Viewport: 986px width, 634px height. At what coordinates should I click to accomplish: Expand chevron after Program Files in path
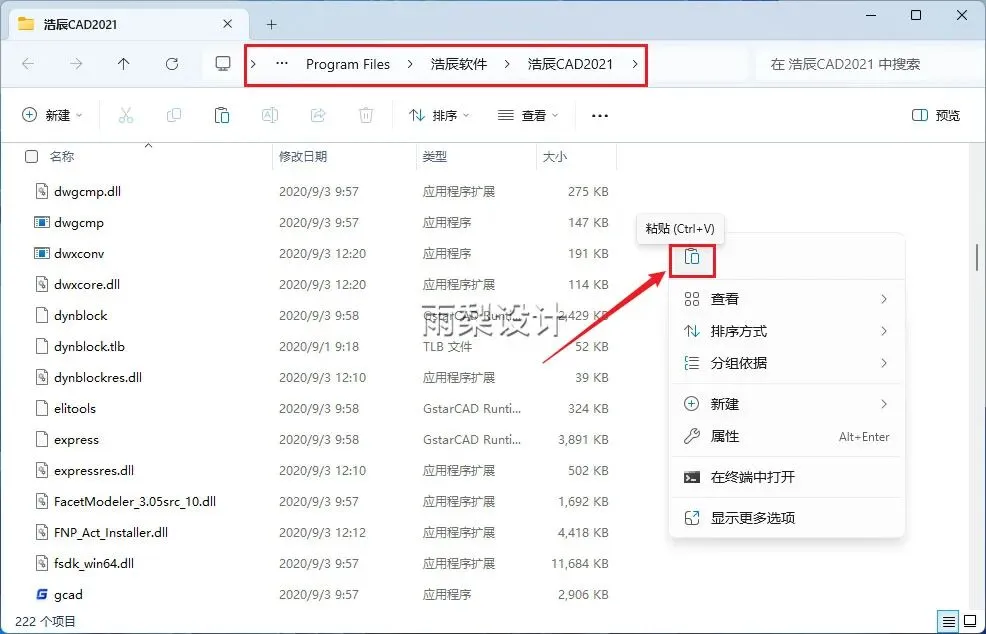tap(410, 64)
